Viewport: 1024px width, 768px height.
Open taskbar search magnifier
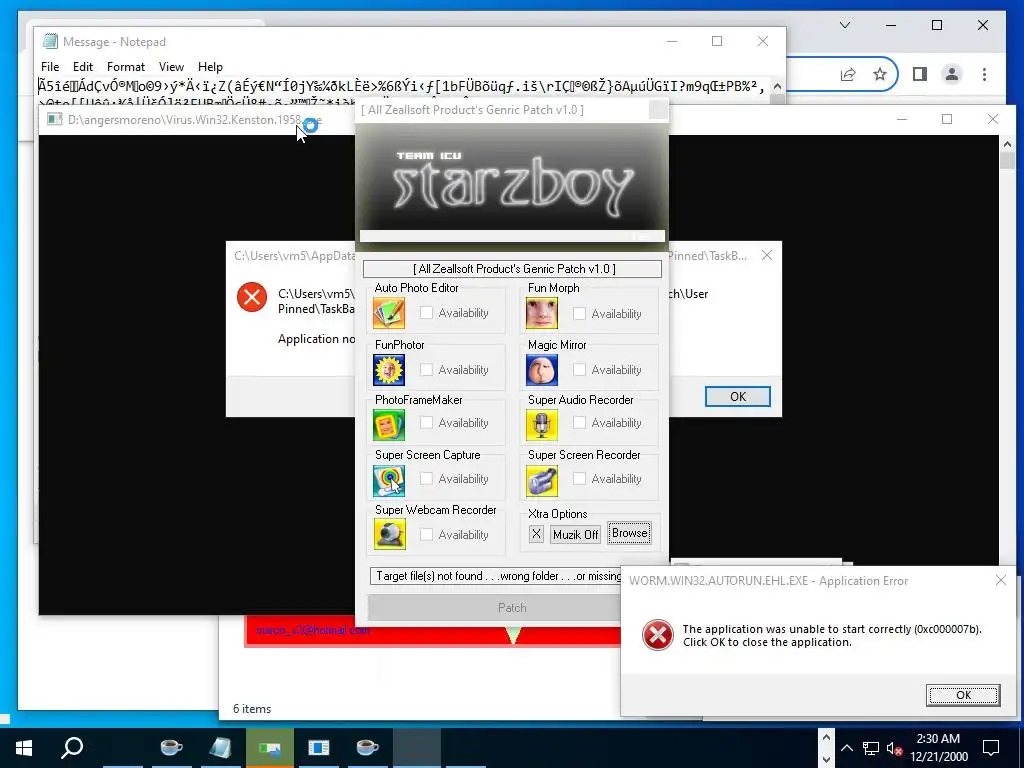[72, 747]
